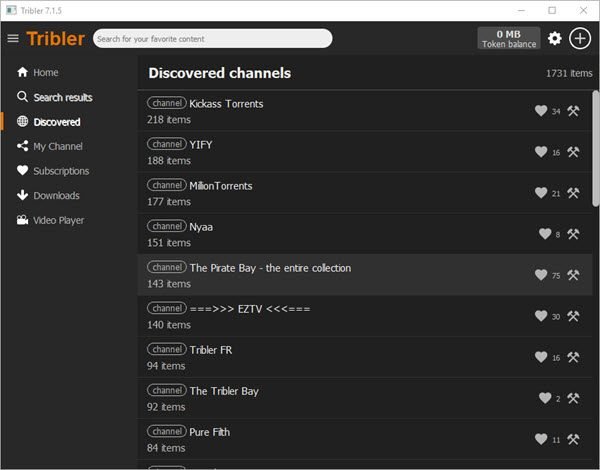600x470 pixels.
Task: Click the channel list vertical scrollbar
Action: [595, 149]
